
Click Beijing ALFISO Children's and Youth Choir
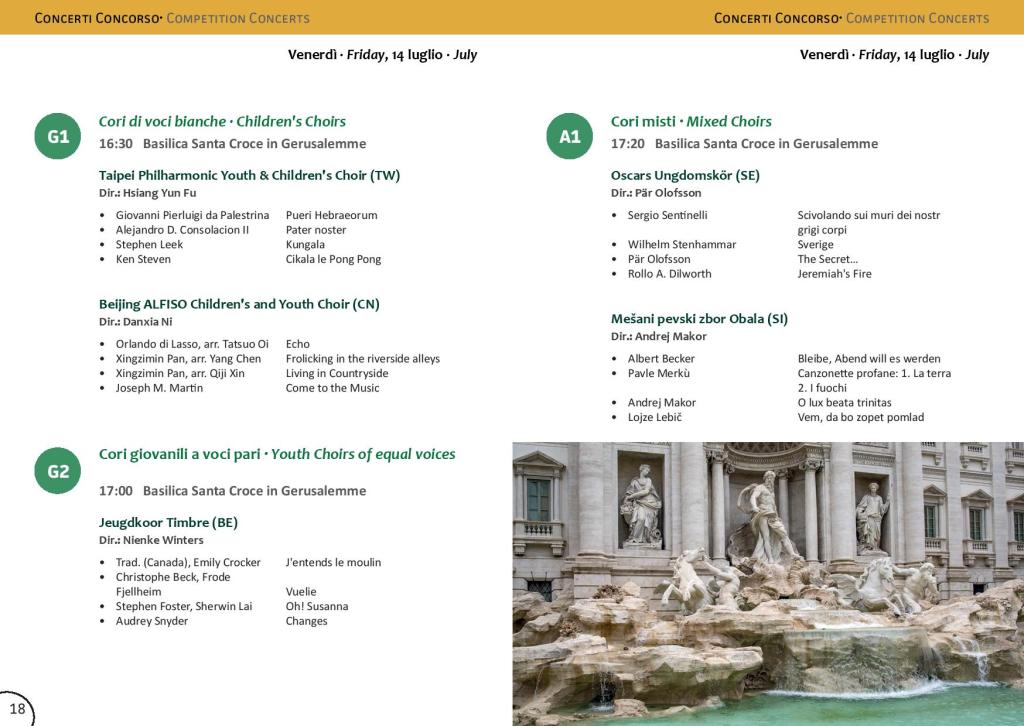click(239, 304)
